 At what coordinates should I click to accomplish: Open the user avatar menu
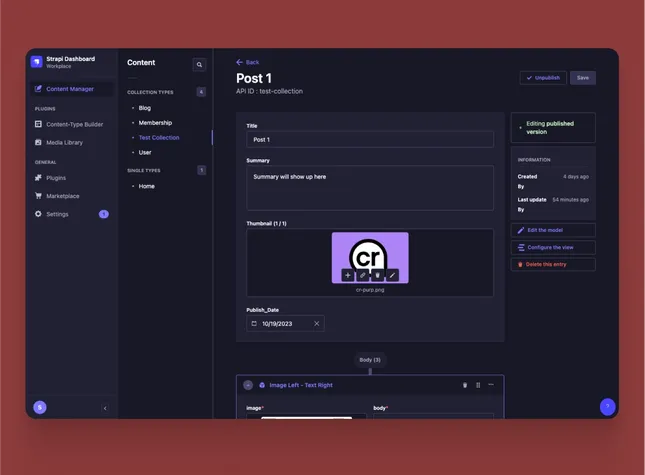40,408
